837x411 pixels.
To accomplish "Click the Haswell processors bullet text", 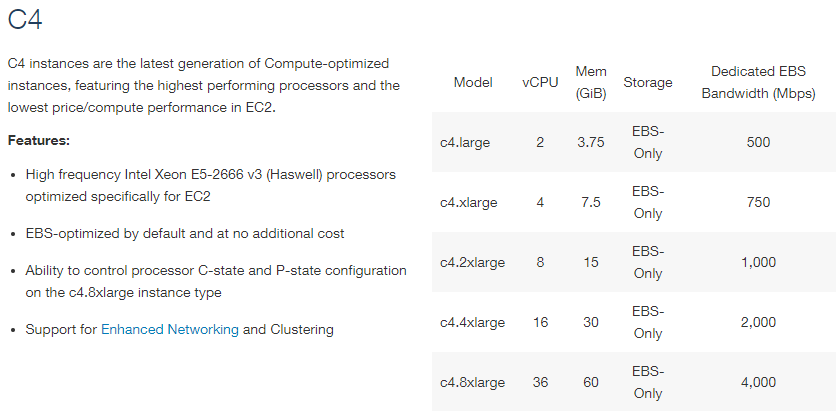I will click(x=211, y=186).
